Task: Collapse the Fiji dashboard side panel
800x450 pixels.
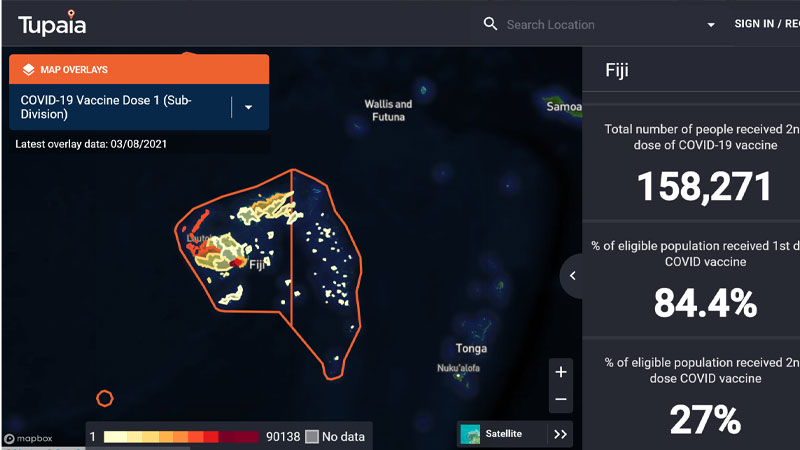Action: tap(572, 275)
